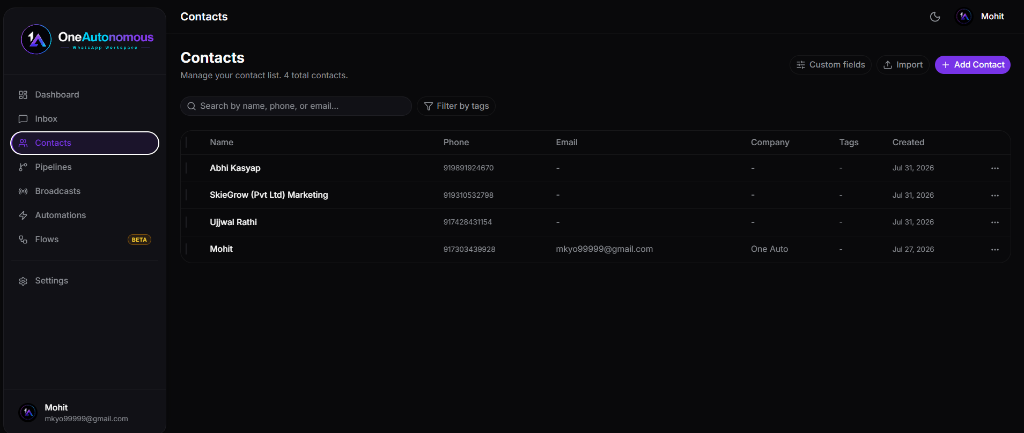Image resolution: width=1024 pixels, height=433 pixels.
Task: Click the Broadcasts signal icon
Action: (x=23, y=191)
